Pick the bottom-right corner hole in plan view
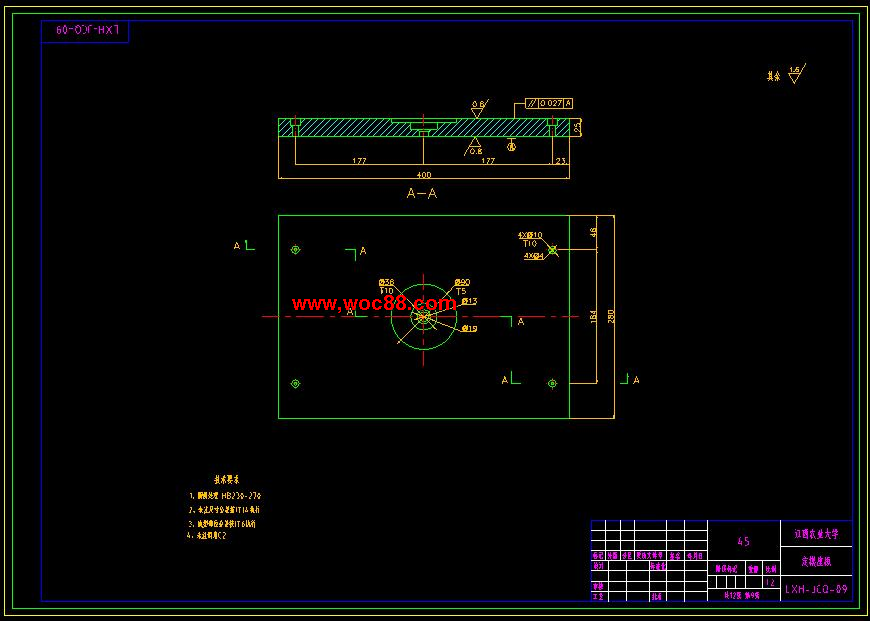The height and width of the screenshot is (621, 870). (552, 383)
